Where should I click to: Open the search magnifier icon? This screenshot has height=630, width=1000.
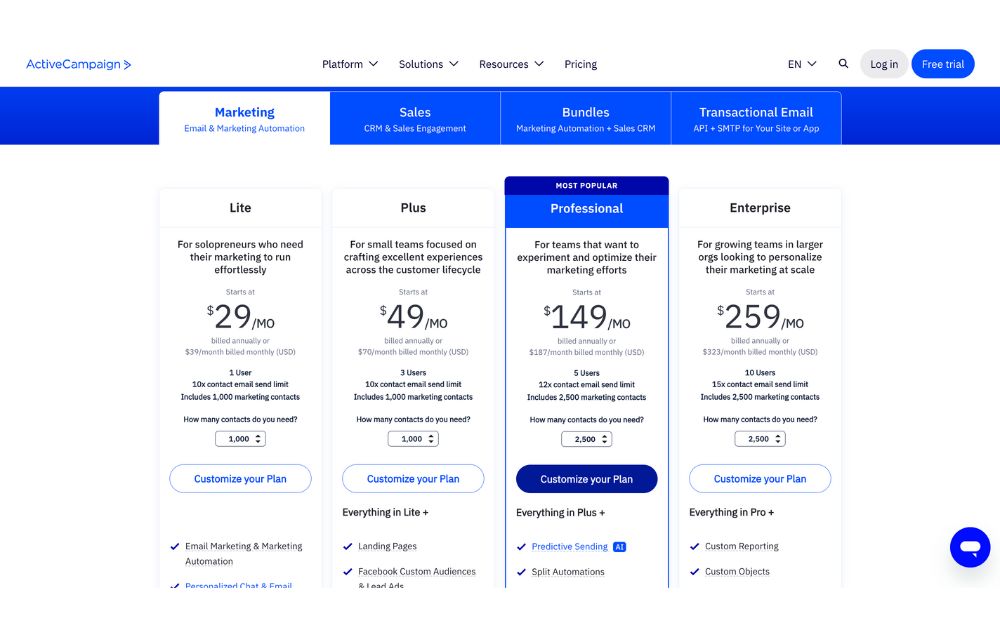click(x=843, y=64)
